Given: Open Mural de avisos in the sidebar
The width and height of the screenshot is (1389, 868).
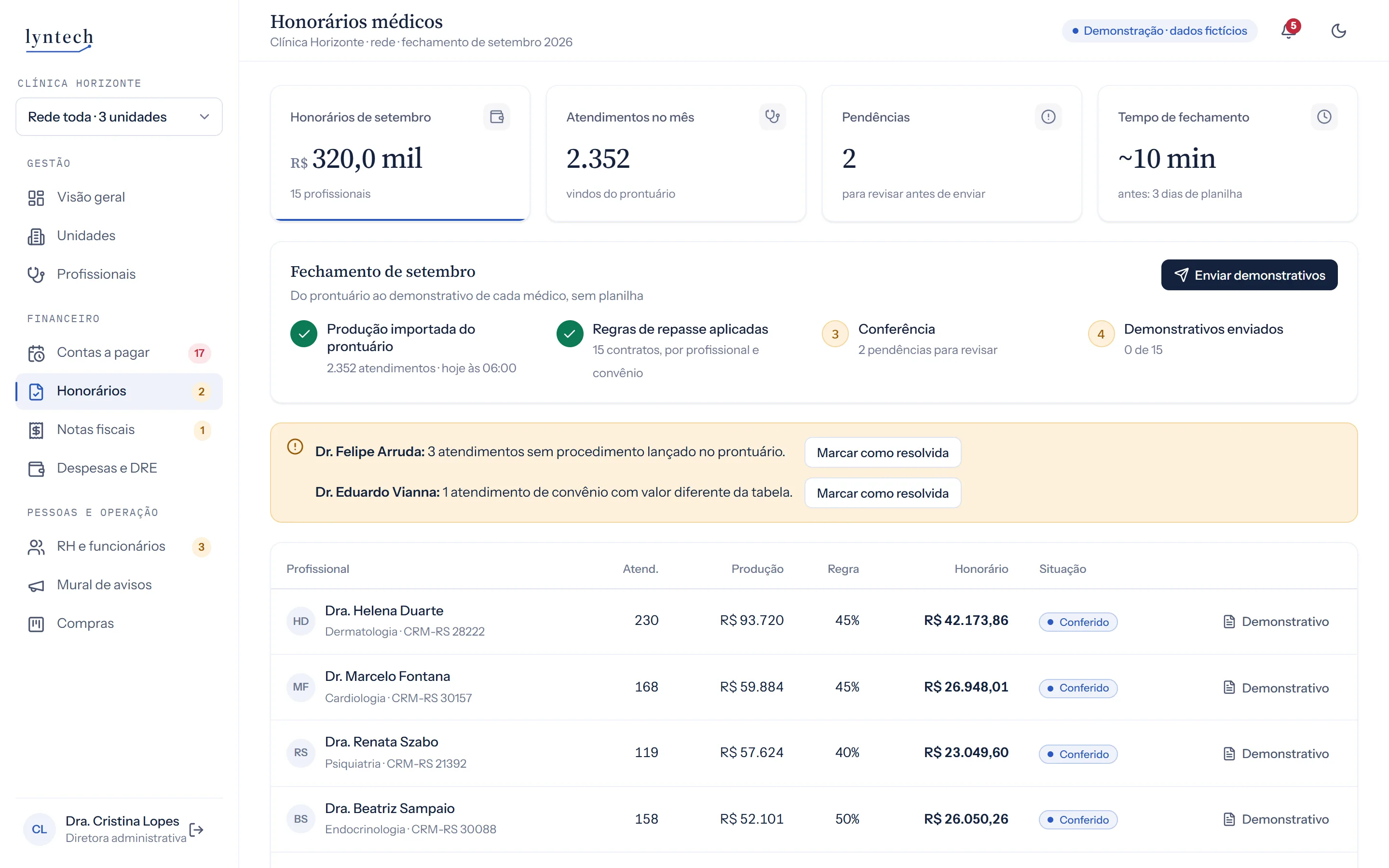Looking at the screenshot, I should tap(119, 584).
